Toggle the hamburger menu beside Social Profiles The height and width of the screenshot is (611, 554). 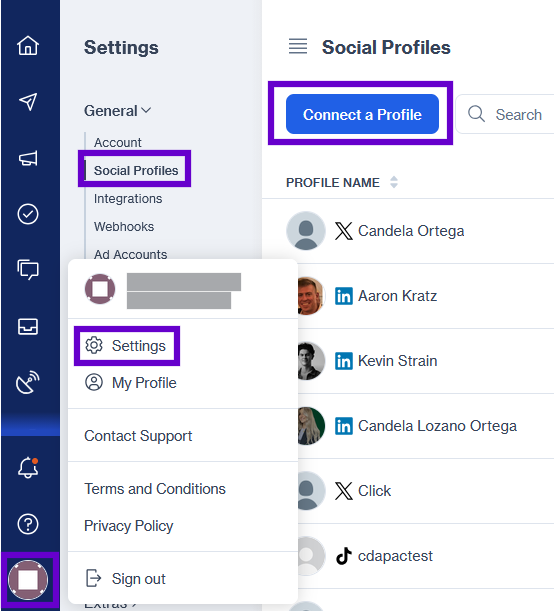pos(298,46)
